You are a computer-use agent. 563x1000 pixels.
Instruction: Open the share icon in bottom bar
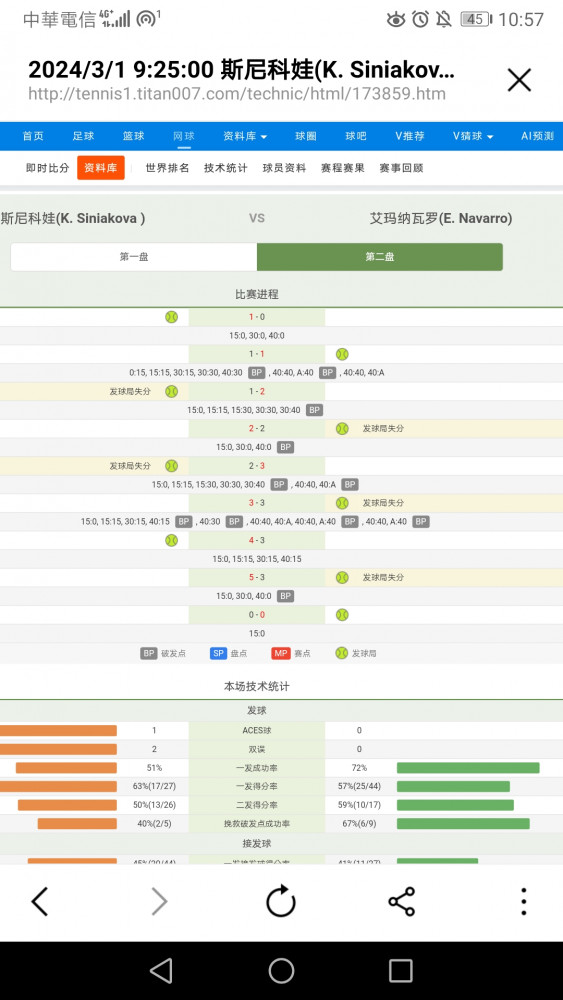click(x=402, y=902)
